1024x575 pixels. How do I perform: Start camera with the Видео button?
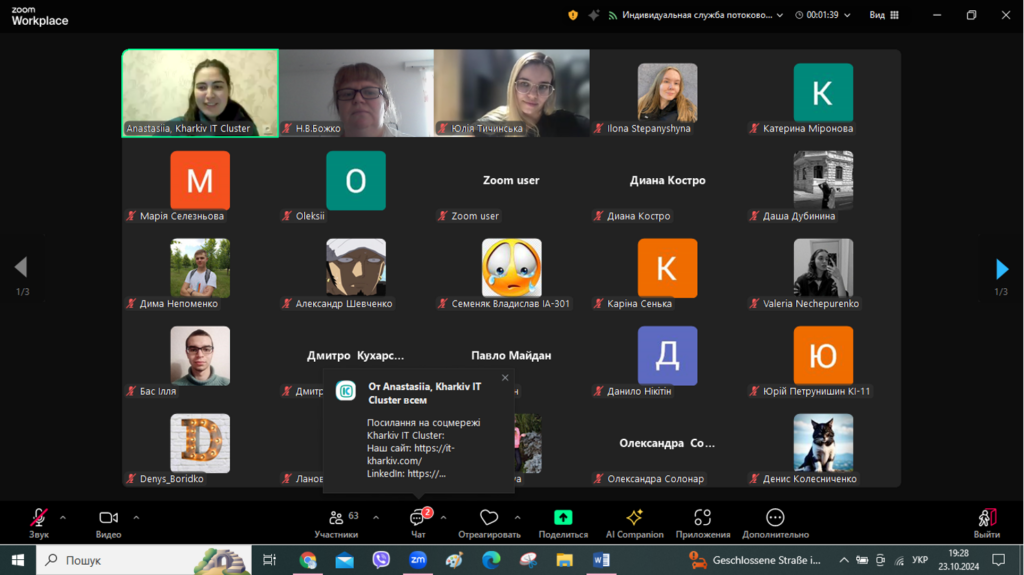pos(108,523)
